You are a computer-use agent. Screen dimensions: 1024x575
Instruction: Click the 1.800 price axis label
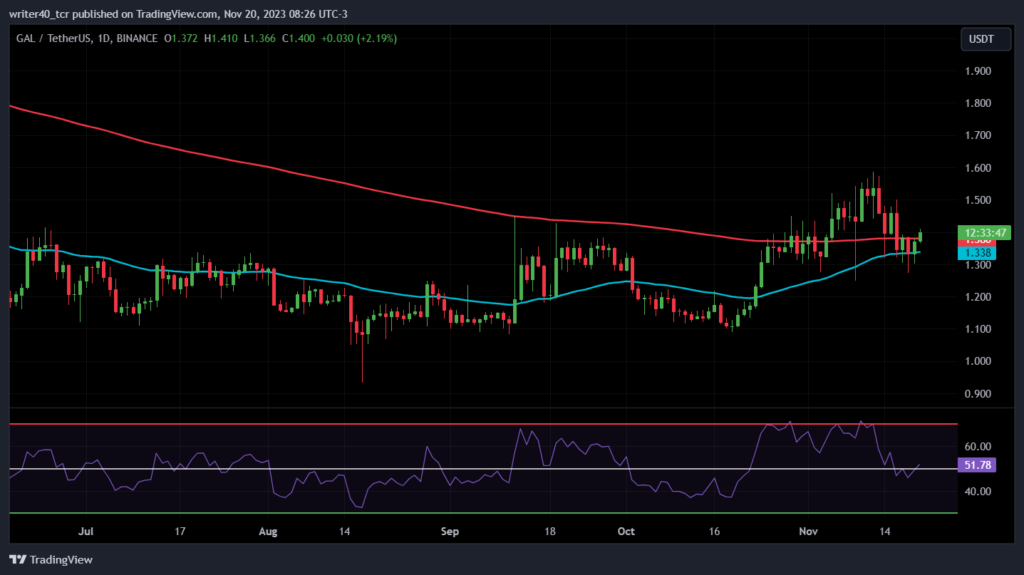tap(978, 103)
